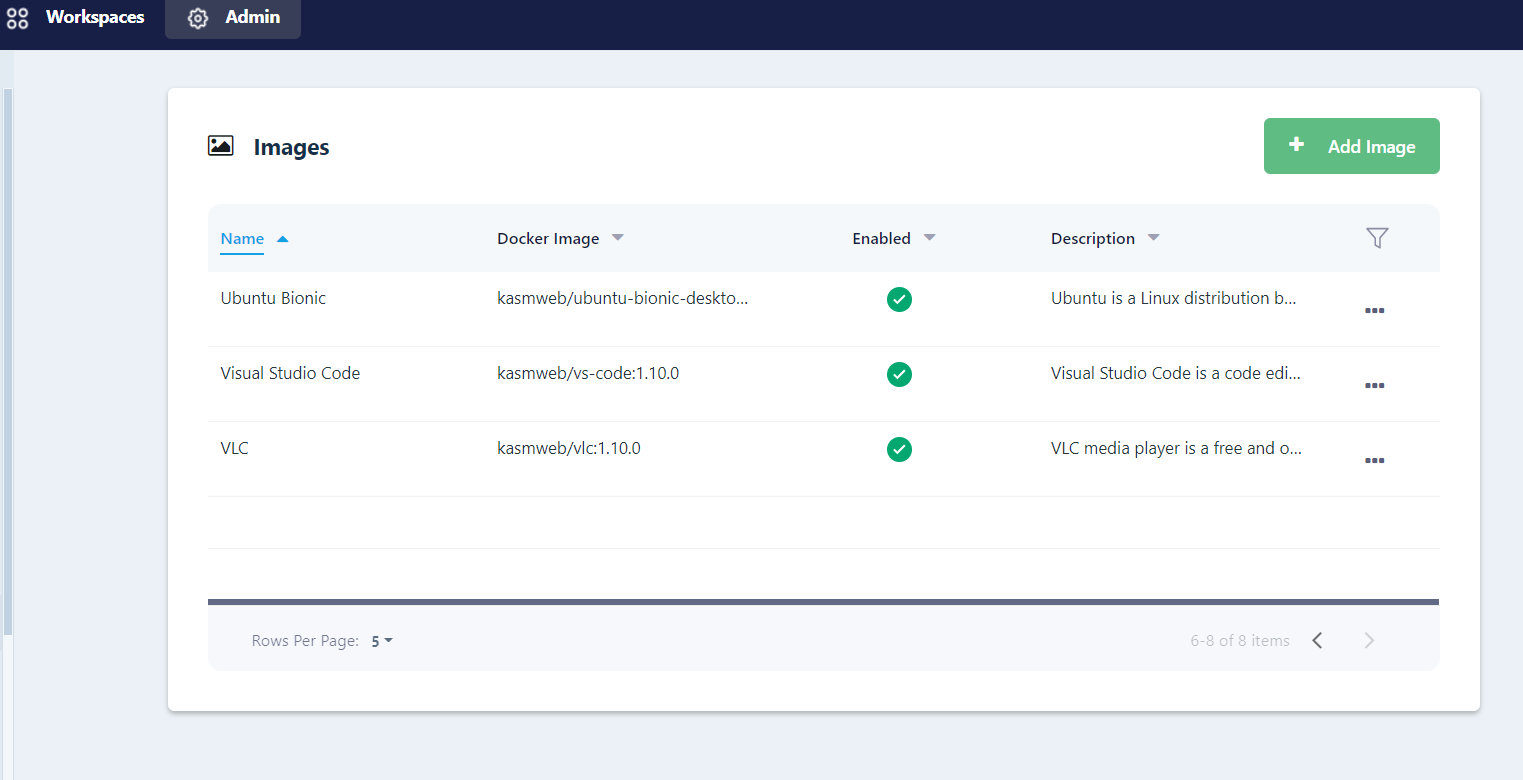Click the Enabled checkmark for Visual Studio Code

pos(899,374)
